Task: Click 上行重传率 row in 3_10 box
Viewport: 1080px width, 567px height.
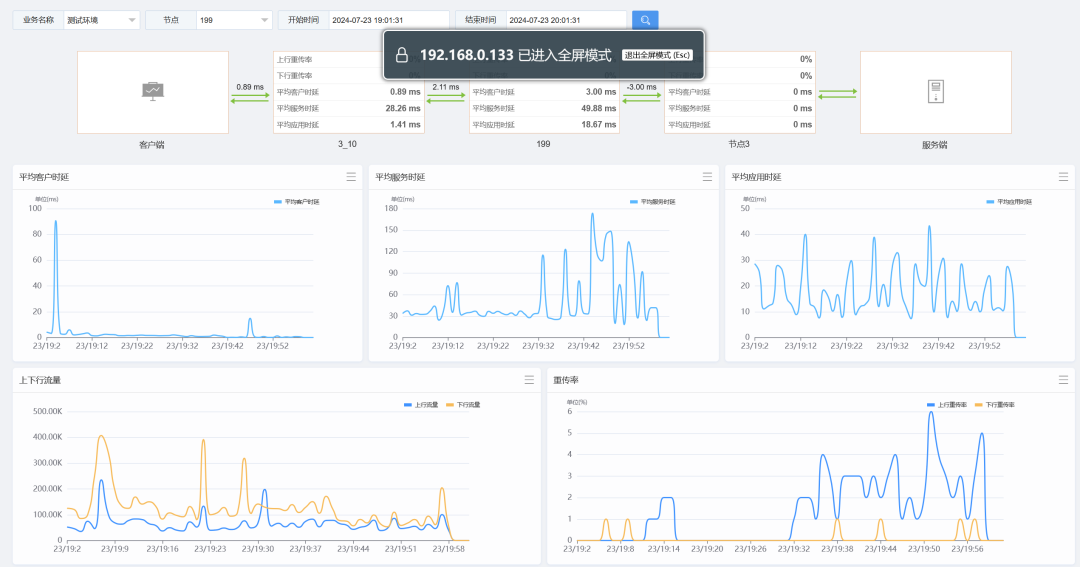Action: pos(349,59)
